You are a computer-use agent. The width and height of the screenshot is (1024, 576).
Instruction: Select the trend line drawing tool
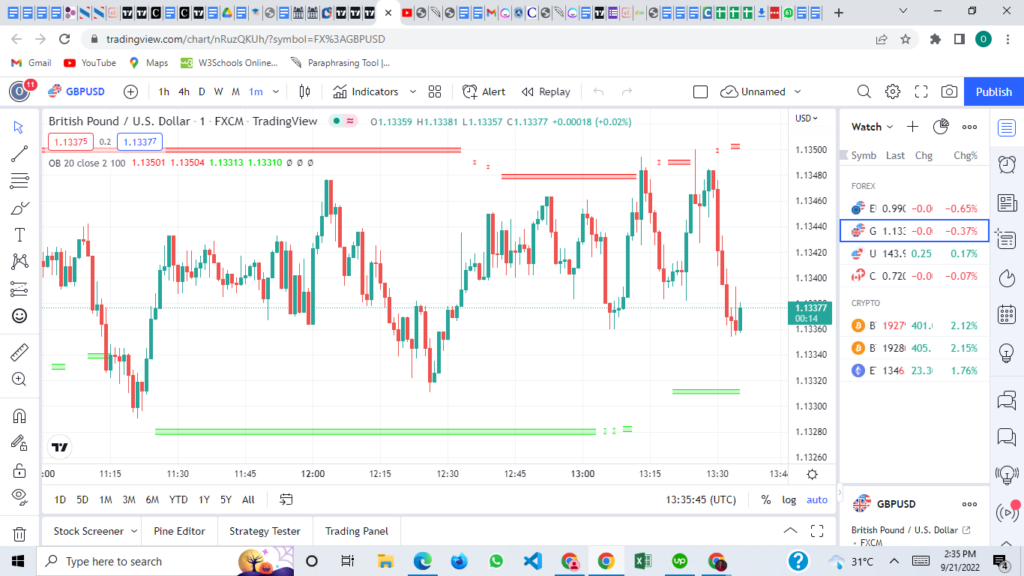click(x=19, y=153)
